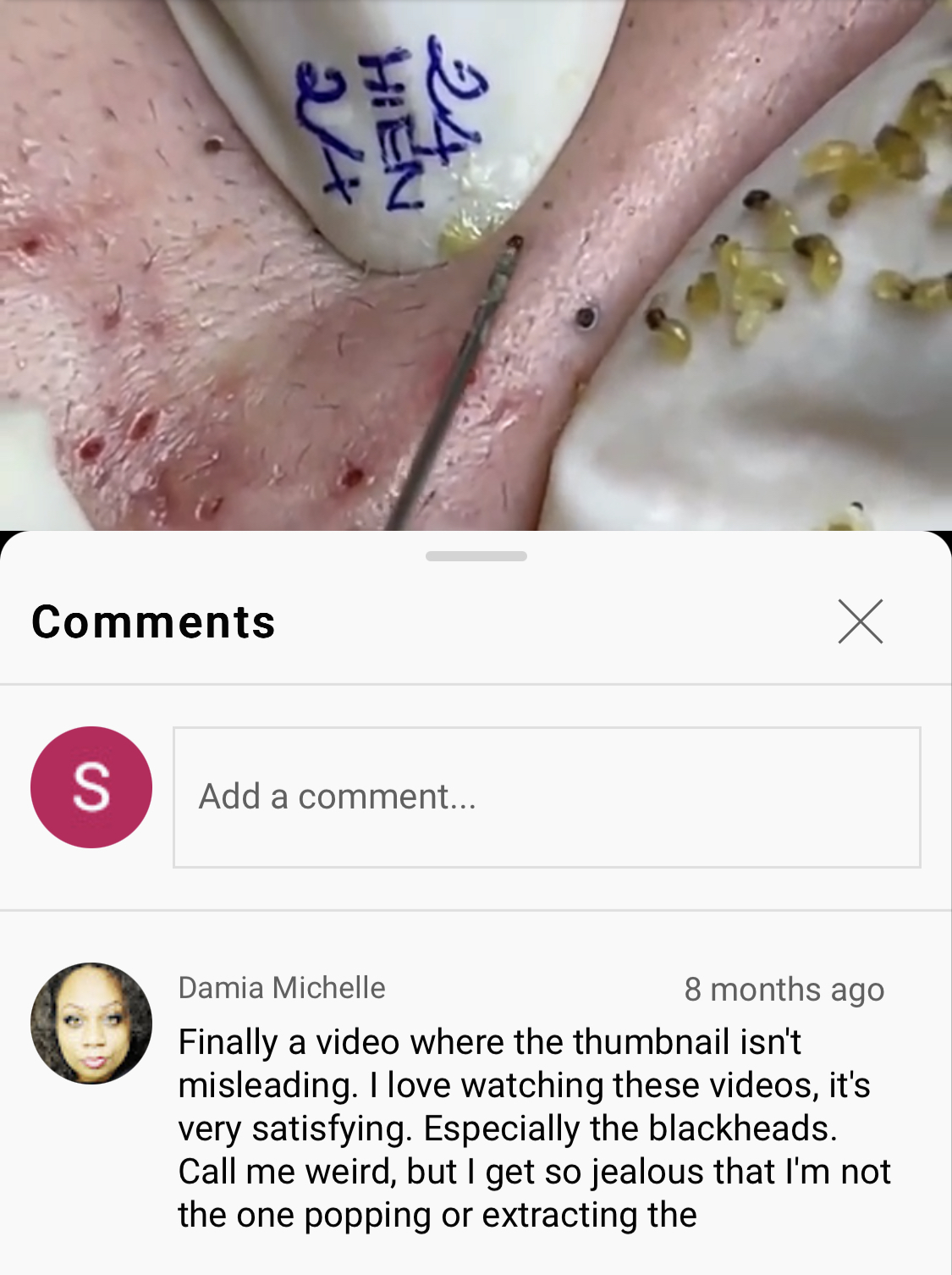This screenshot has width=952, height=1275.
Task: Tap the first line 'Finally a video' of comment
Action: click(x=489, y=1041)
